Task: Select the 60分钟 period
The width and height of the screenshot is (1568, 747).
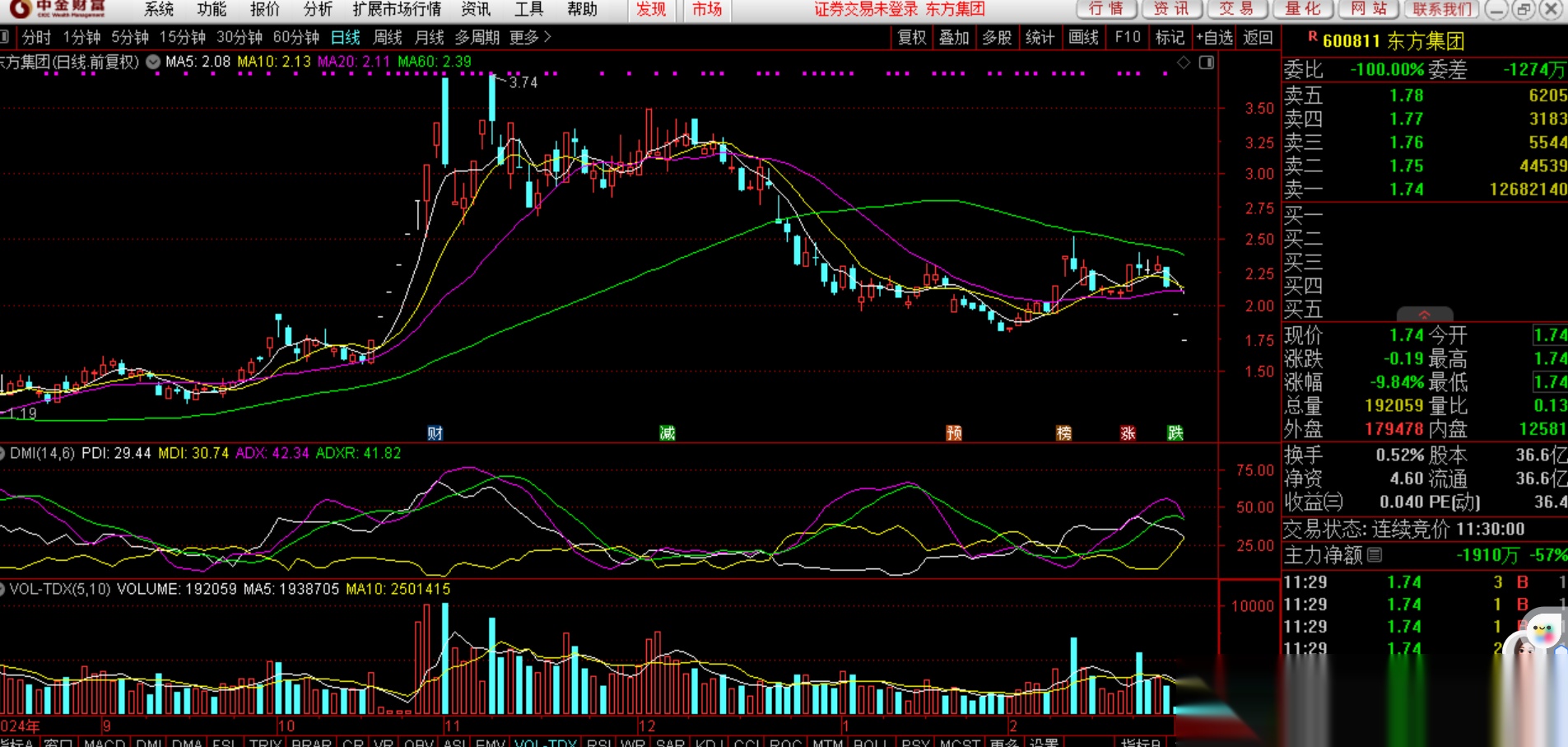Action: [x=296, y=37]
